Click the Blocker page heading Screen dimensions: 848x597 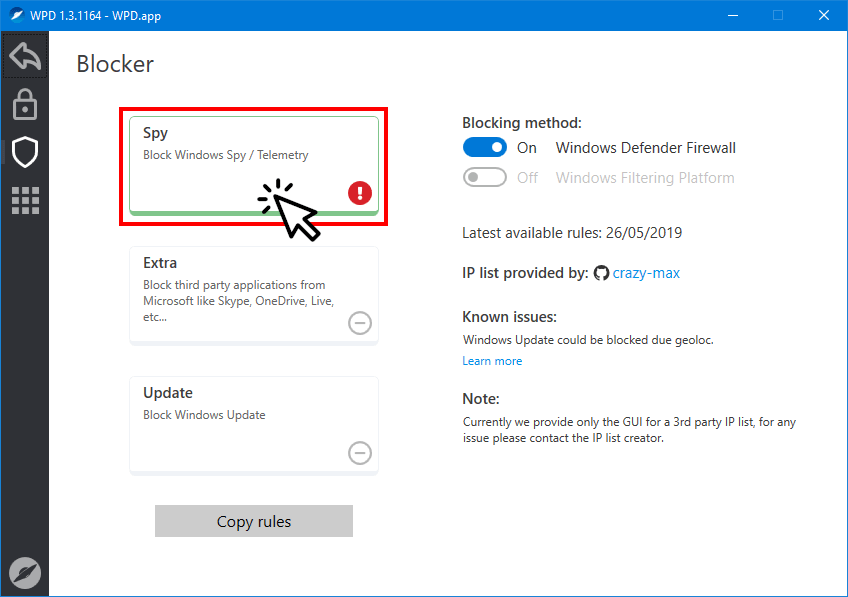[x=115, y=64]
